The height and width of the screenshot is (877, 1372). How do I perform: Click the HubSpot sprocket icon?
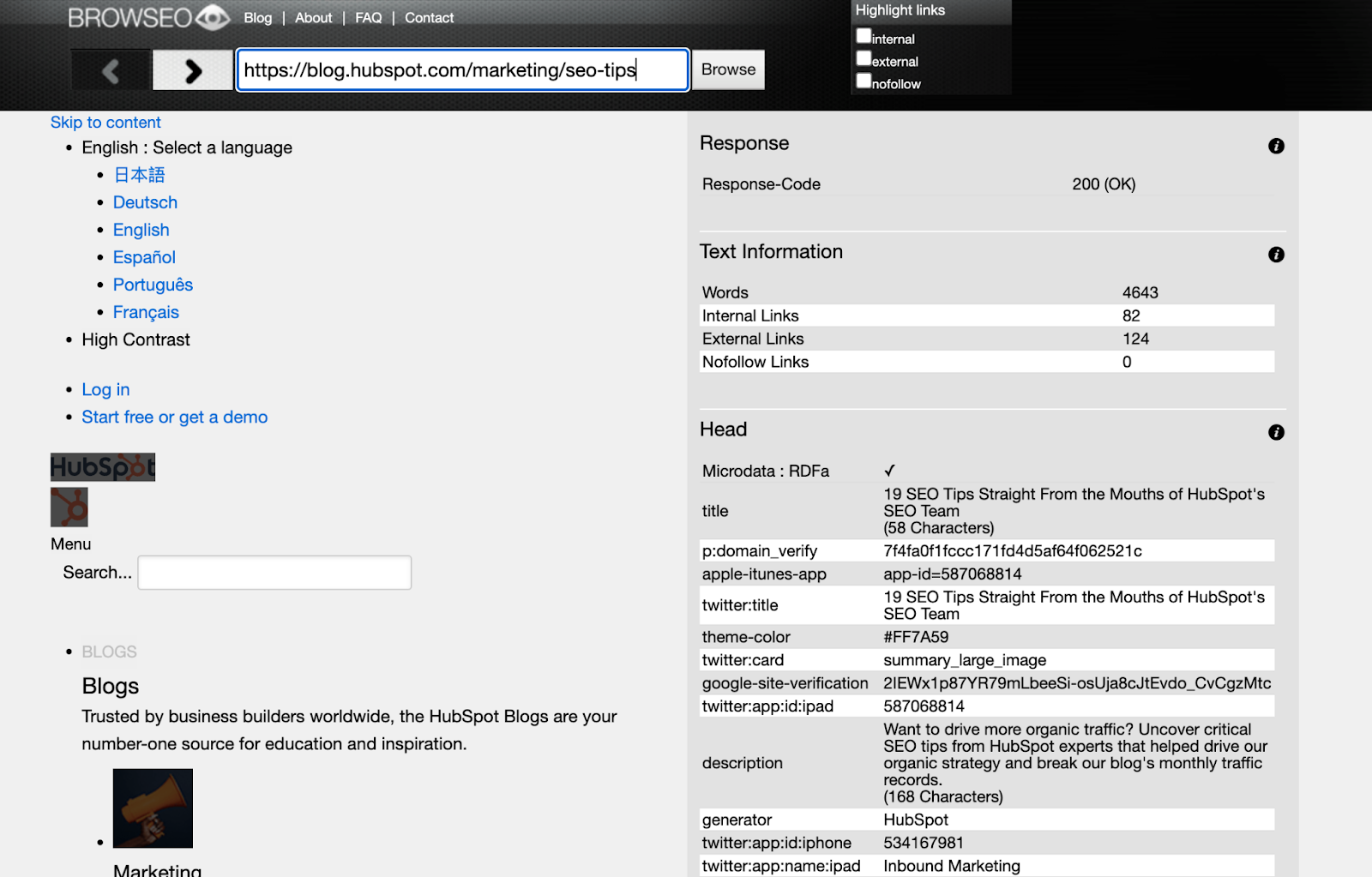click(69, 507)
